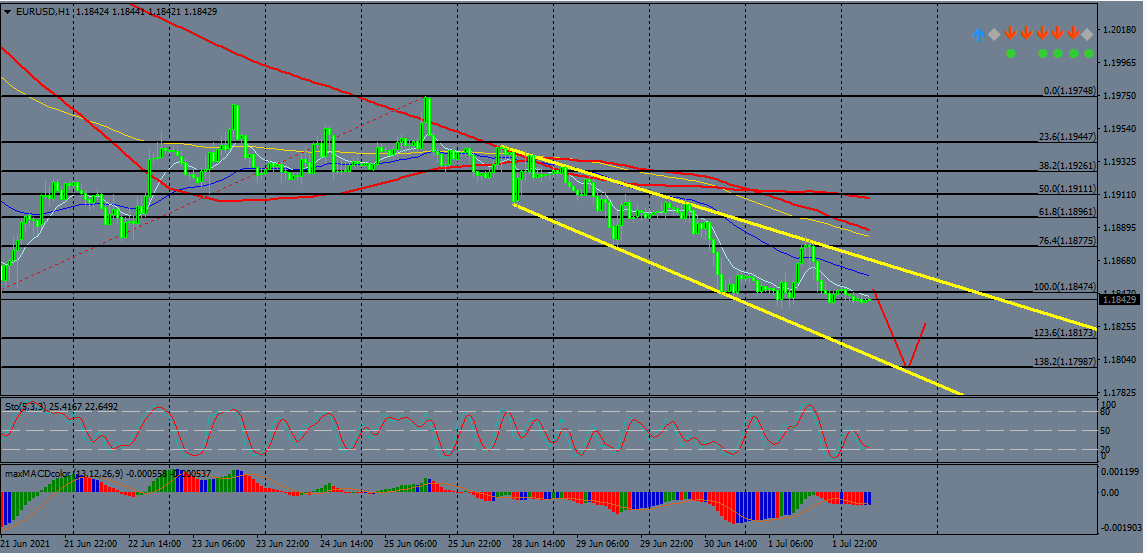1146x553 pixels.
Task: Click the 1.20180 price scale label
Action: click(1120, 30)
